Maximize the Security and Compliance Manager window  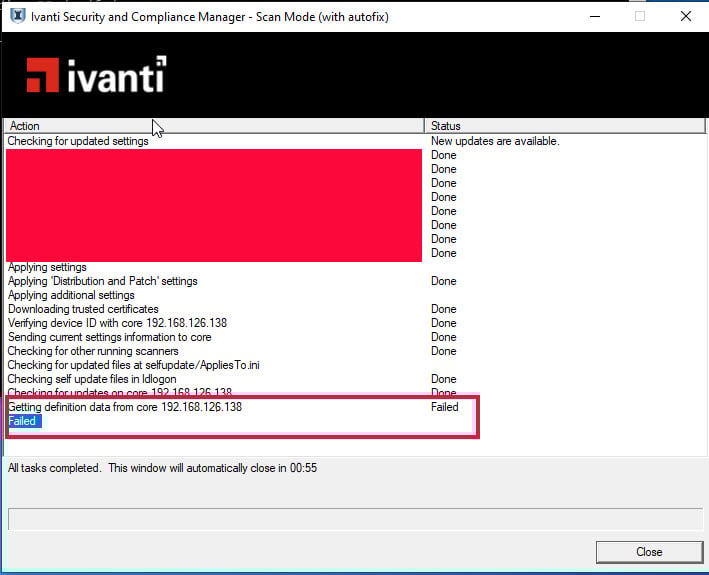tap(640, 16)
